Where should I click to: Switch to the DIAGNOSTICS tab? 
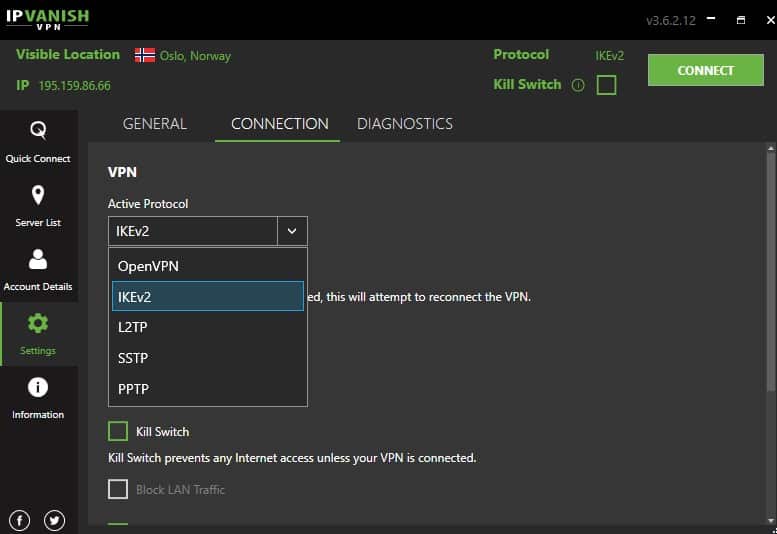[x=405, y=124]
